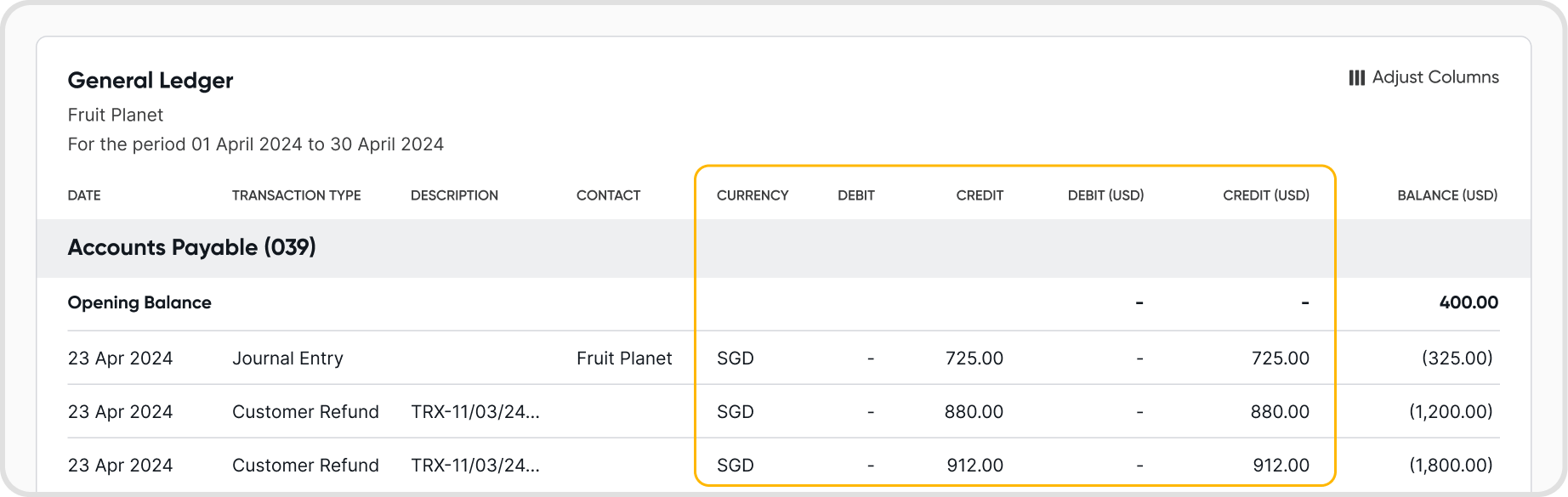Click the Currency column header
The height and width of the screenshot is (497, 1568).
753,195
